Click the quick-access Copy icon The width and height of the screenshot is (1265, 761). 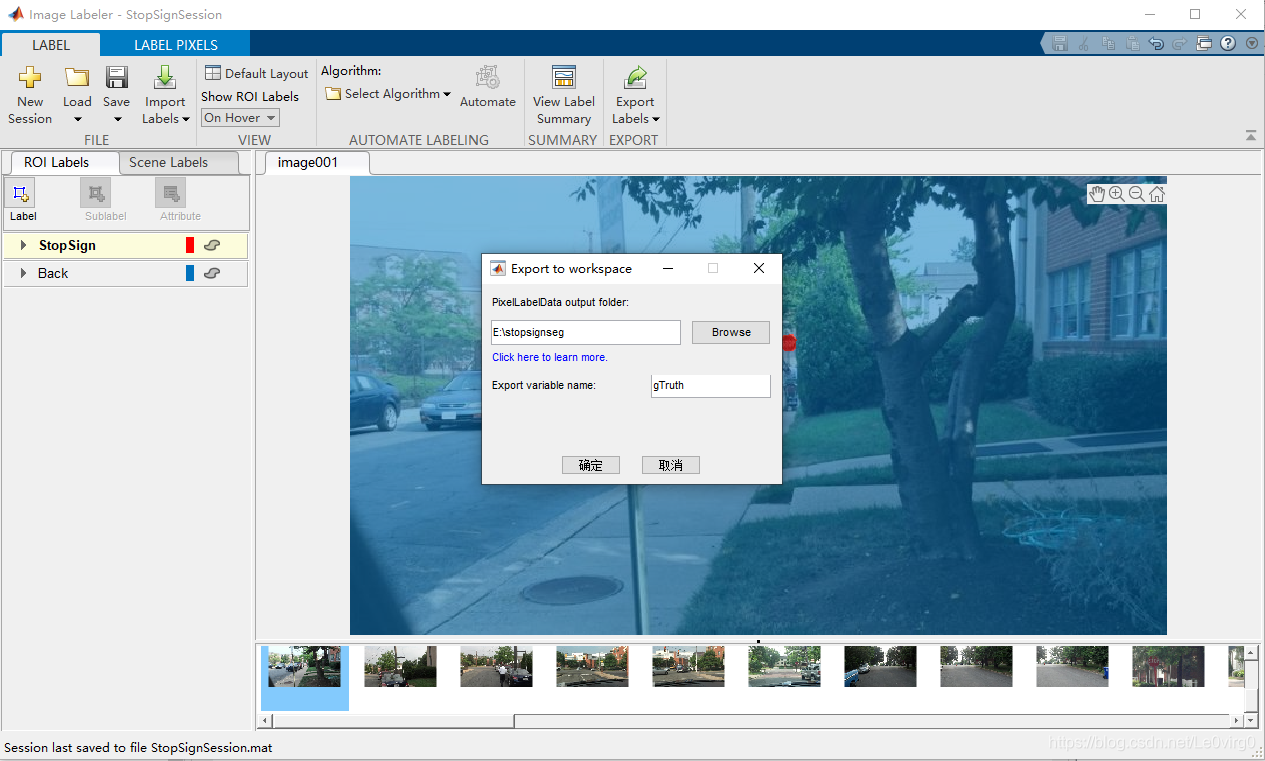(1108, 44)
